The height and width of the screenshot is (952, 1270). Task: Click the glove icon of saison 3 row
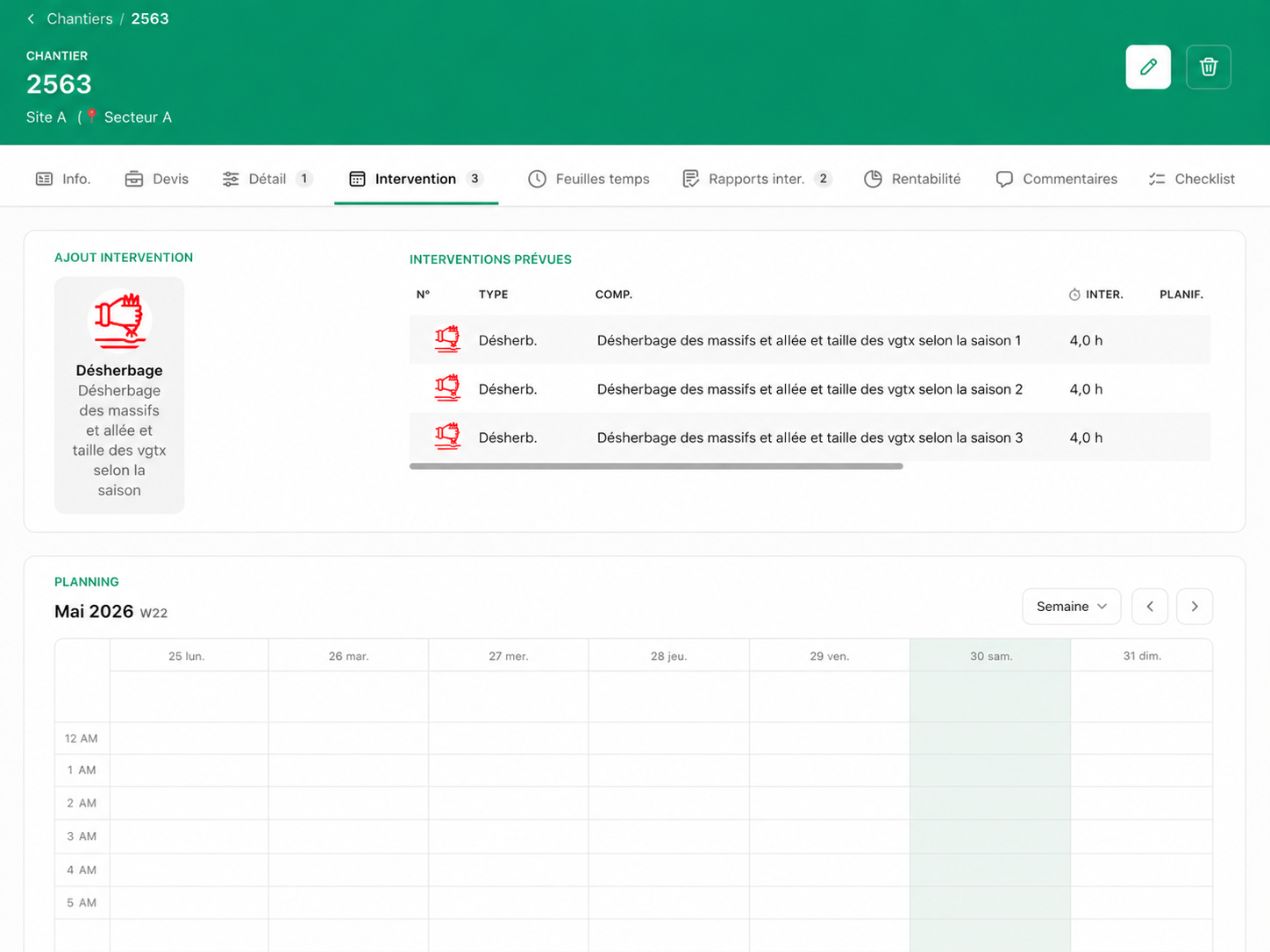point(447,437)
